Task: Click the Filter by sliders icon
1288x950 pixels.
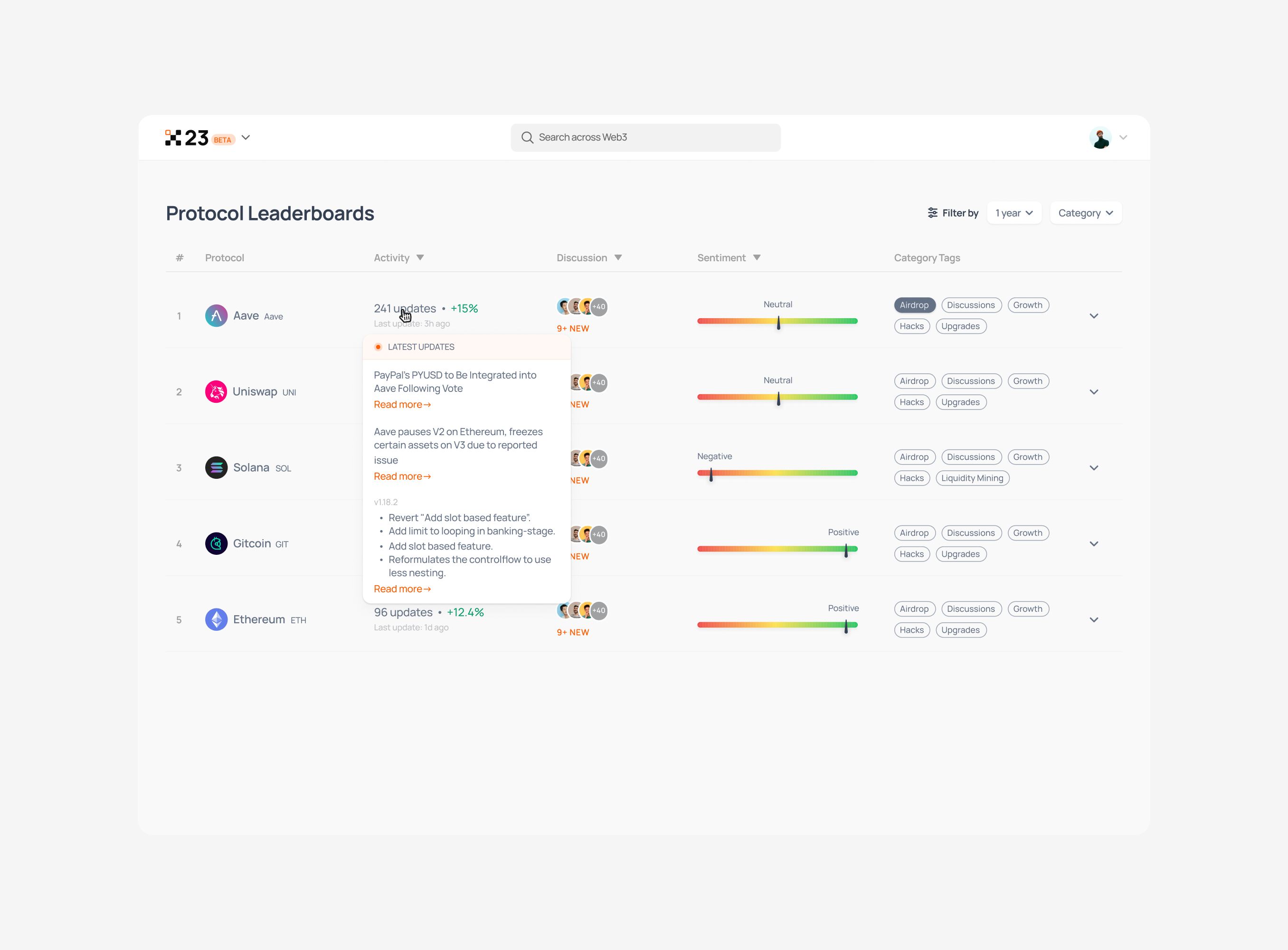Action: (x=932, y=213)
